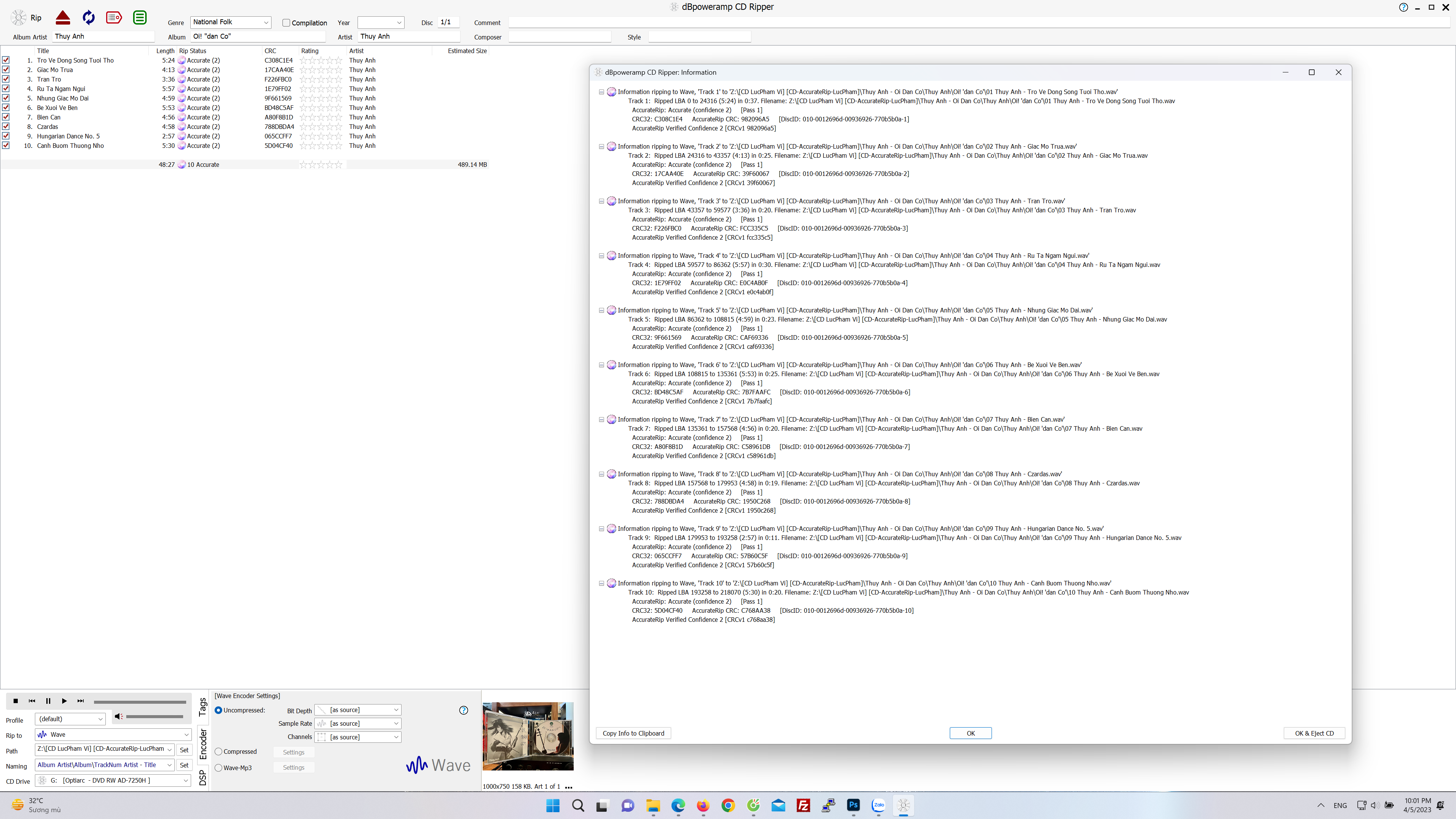Click the blue Refresh disc icon
The height and width of the screenshot is (819, 1456).
tap(89, 17)
